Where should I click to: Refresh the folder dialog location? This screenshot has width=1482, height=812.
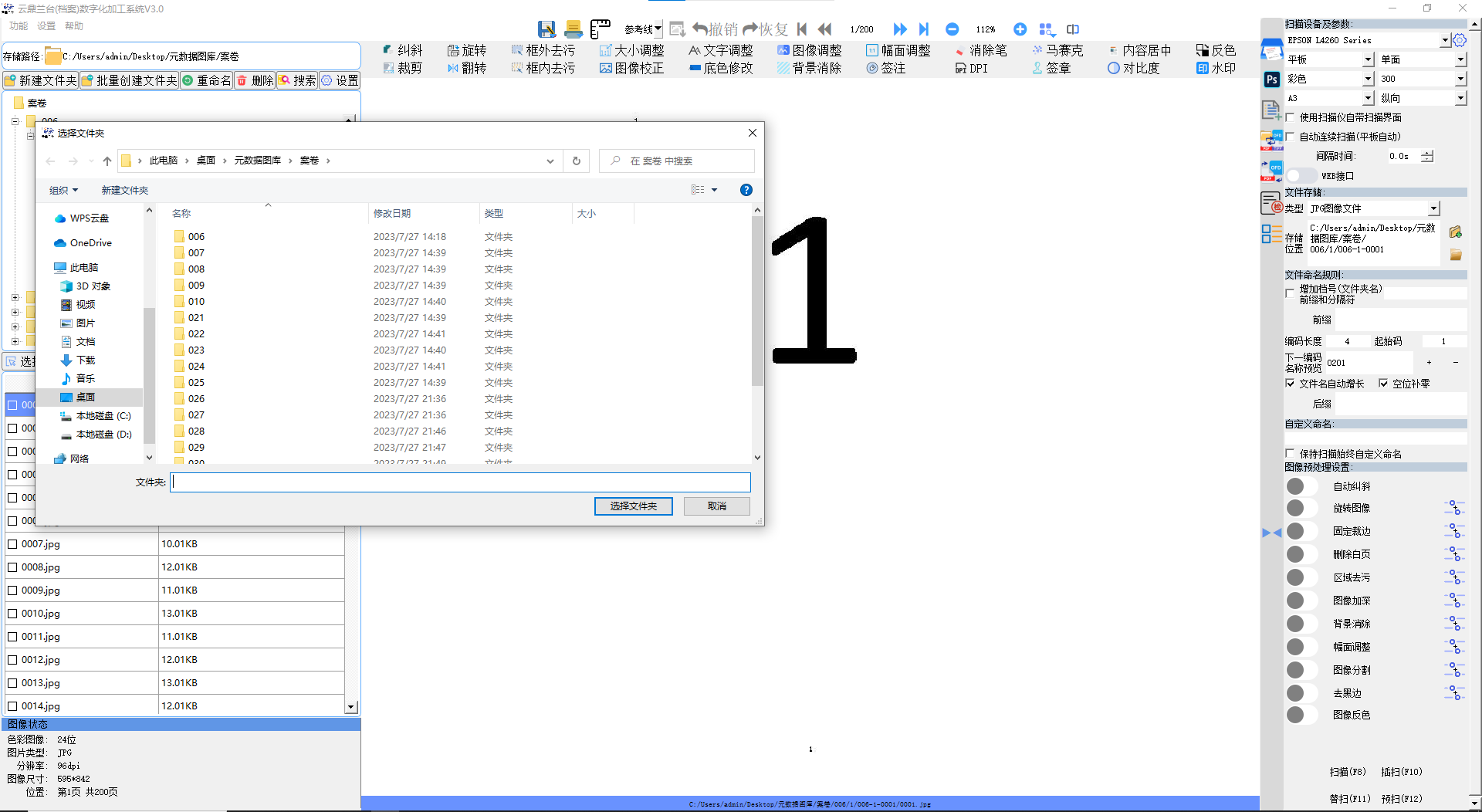click(x=576, y=161)
